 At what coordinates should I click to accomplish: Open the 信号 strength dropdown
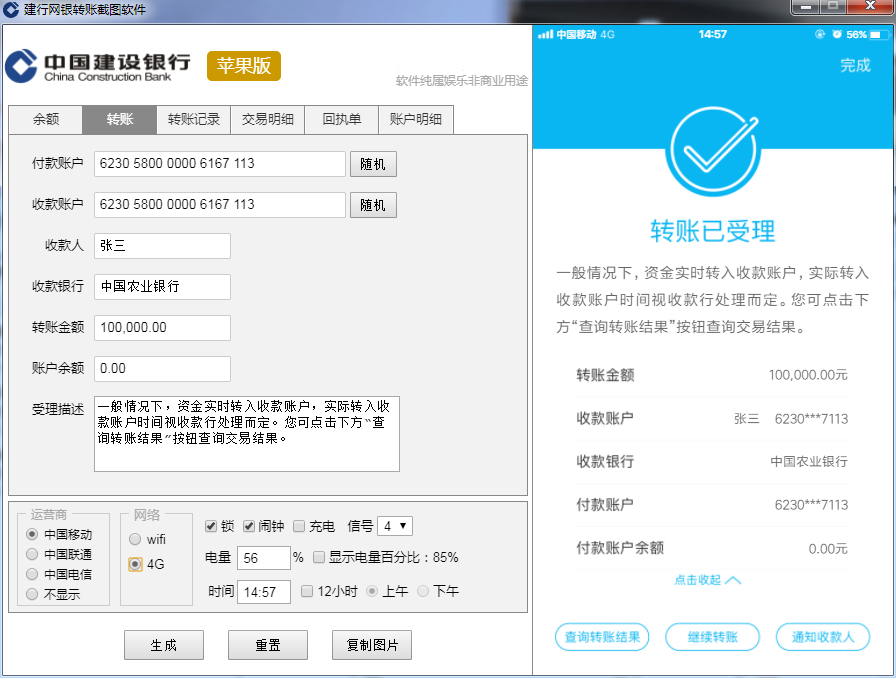[395, 527]
